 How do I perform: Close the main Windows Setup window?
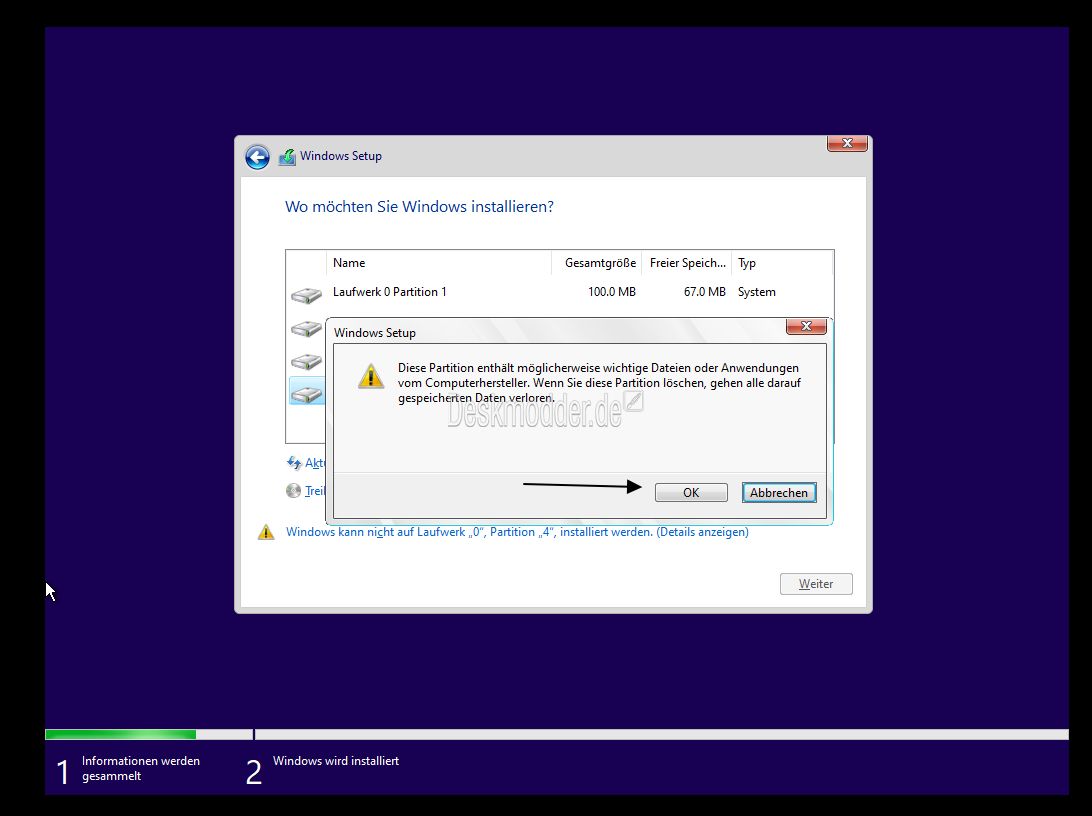[847, 143]
